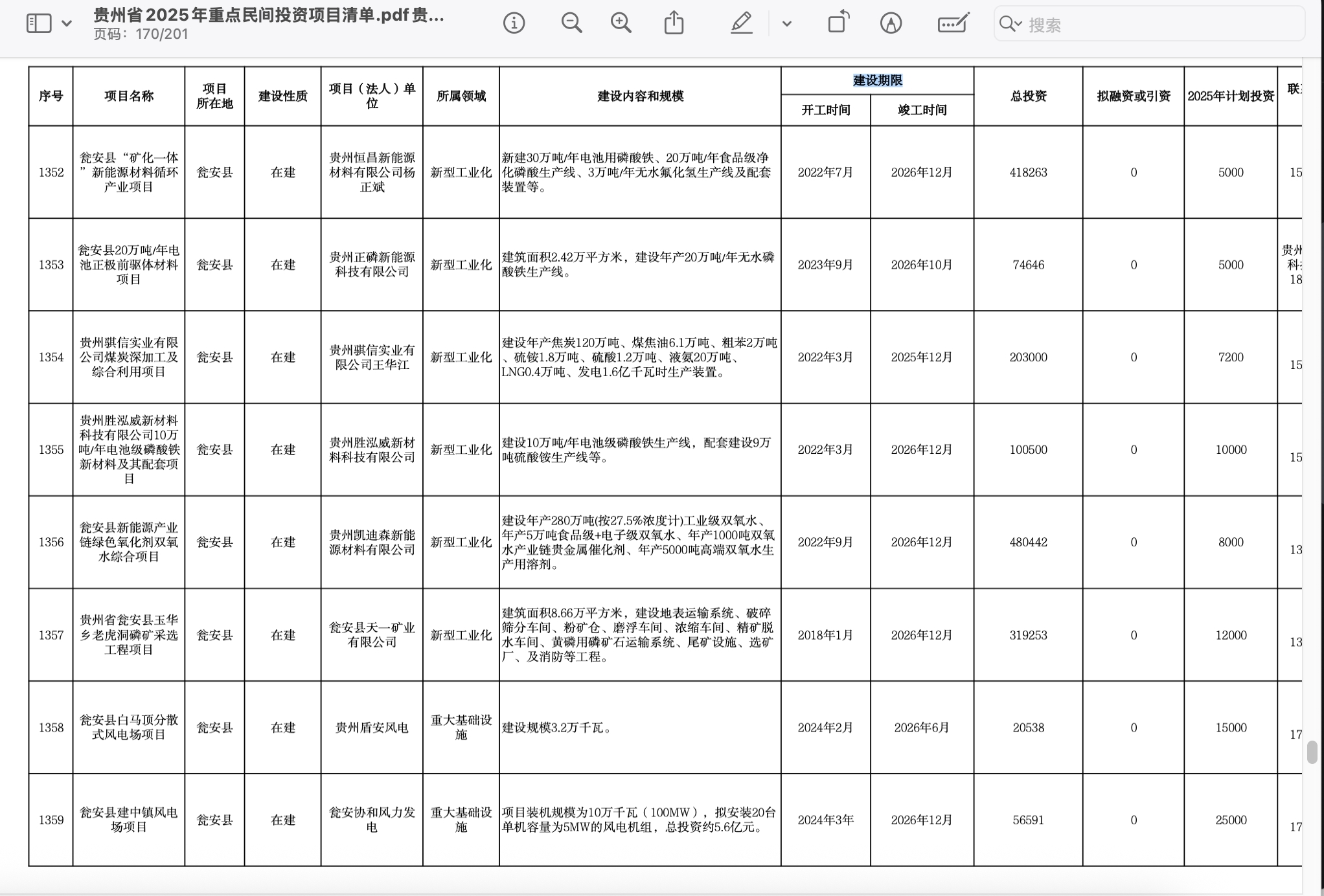Select highlighted 建设期限 header
Image resolution: width=1324 pixels, height=896 pixels.
[877, 80]
